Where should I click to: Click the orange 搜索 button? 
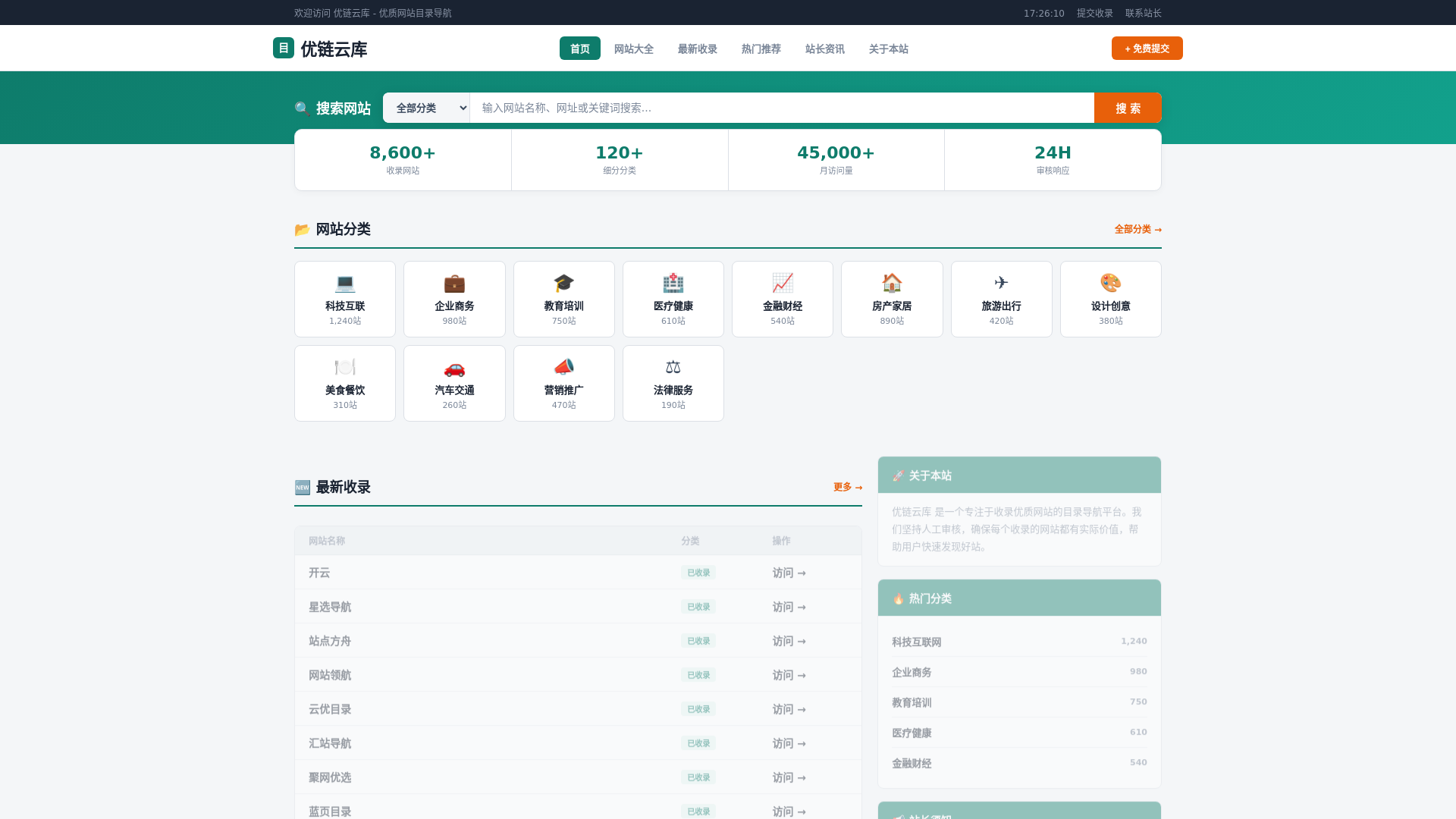tap(1128, 108)
